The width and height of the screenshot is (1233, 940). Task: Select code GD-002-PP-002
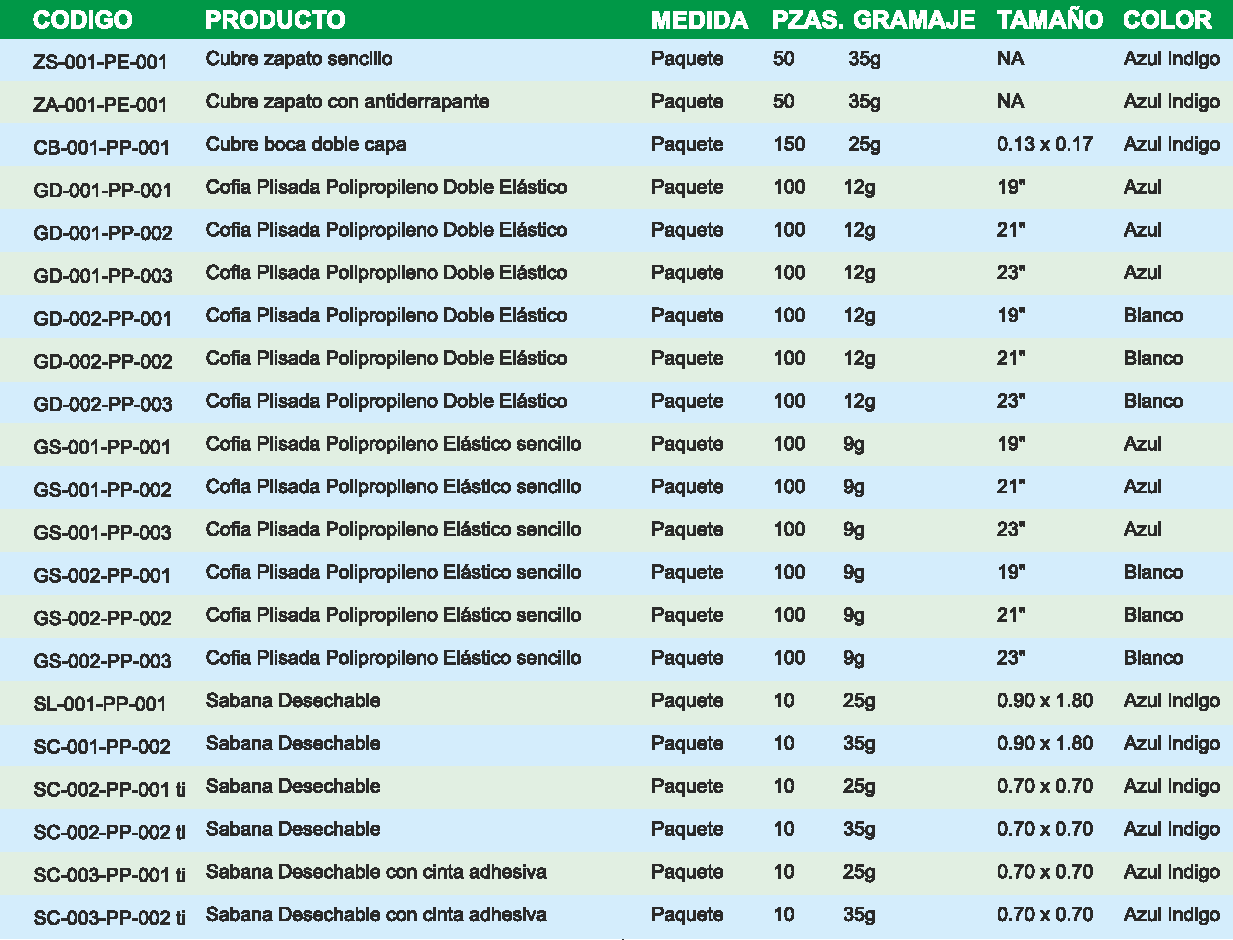(102, 362)
